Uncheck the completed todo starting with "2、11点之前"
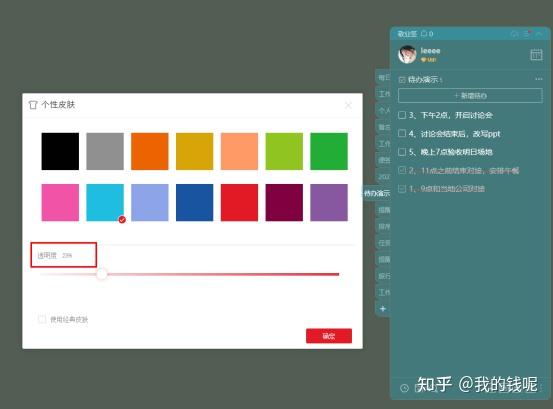Image resolution: width=553 pixels, height=409 pixels. click(402, 170)
